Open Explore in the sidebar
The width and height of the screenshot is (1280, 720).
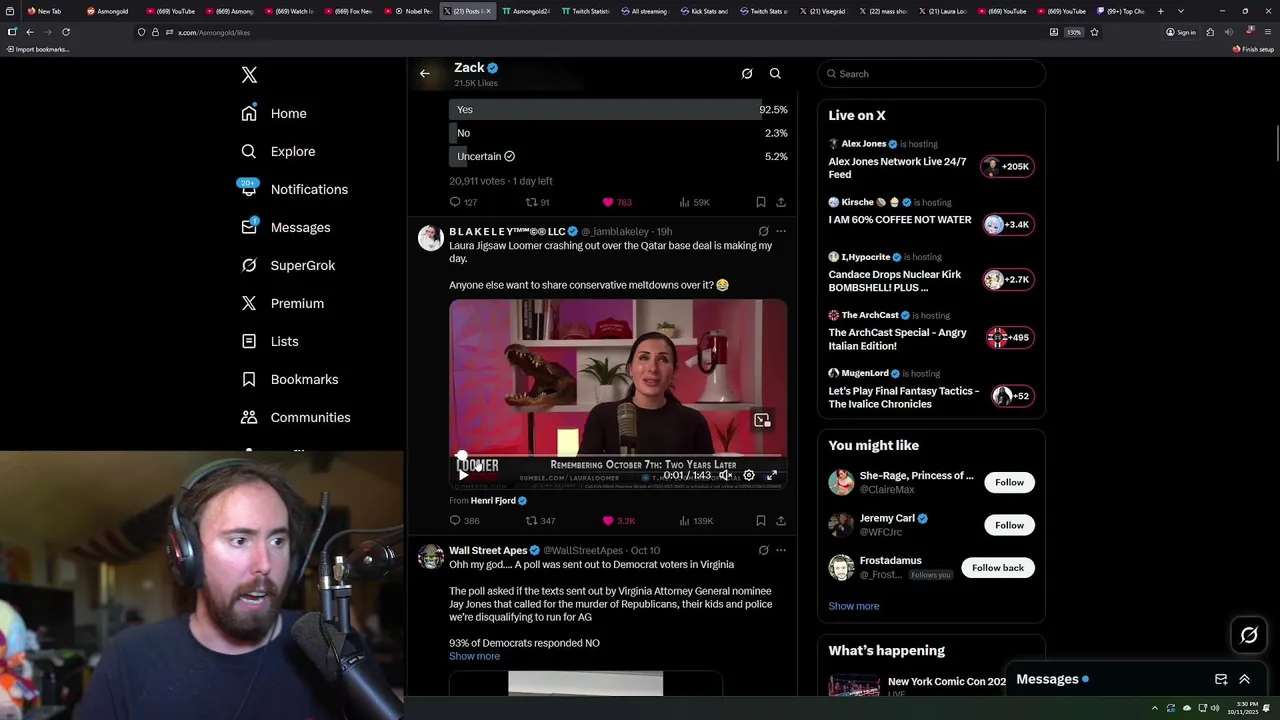click(278, 152)
